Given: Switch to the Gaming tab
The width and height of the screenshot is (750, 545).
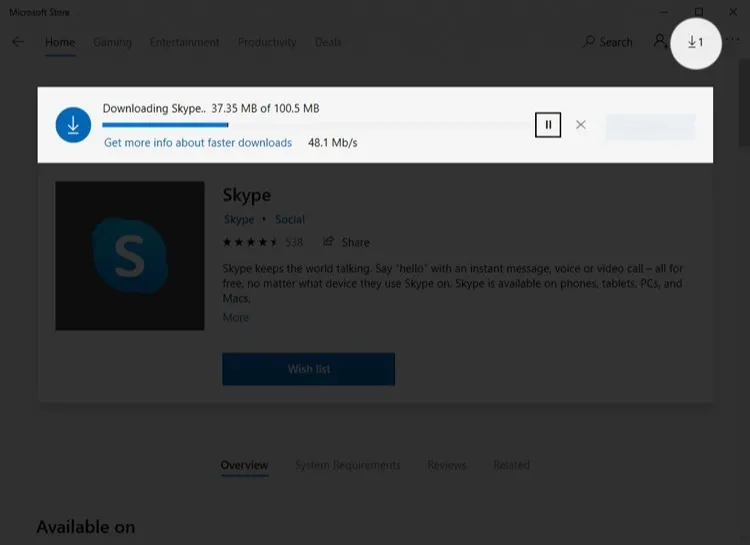Looking at the screenshot, I should point(112,43).
